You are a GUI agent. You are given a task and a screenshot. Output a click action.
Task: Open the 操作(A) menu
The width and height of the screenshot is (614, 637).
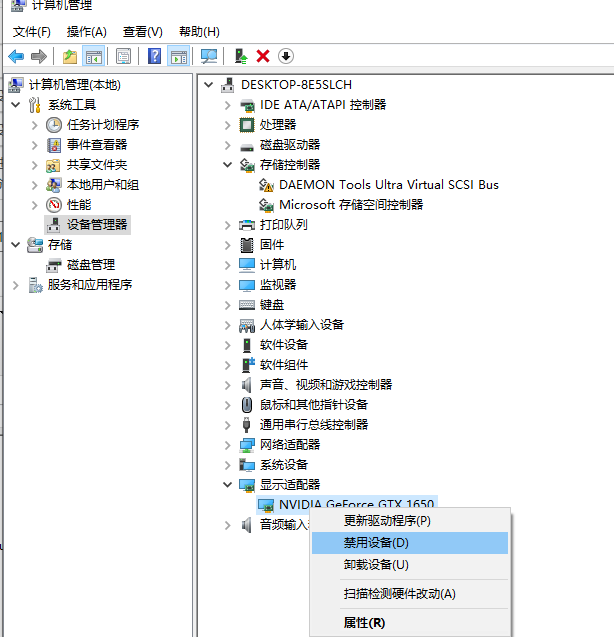pyautogui.click(x=87, y=32)
